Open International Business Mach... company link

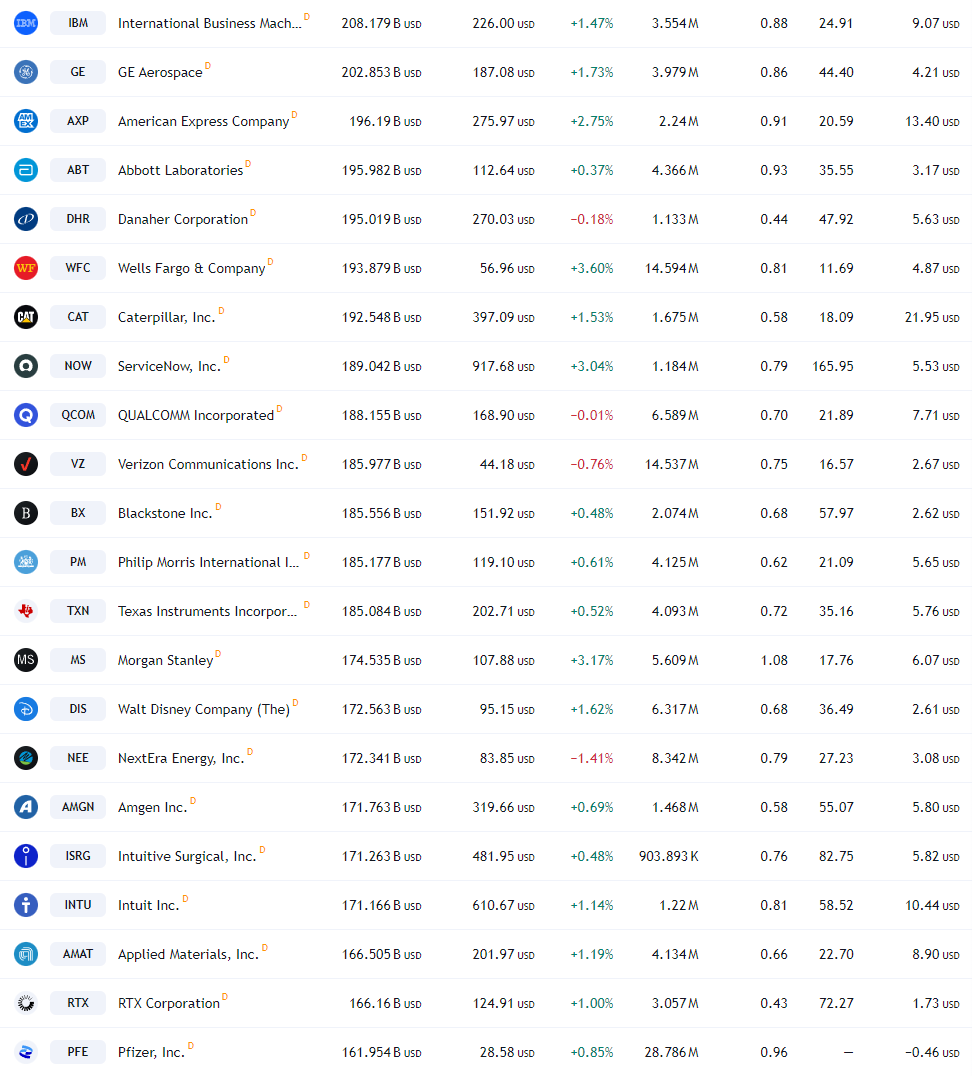209,23
